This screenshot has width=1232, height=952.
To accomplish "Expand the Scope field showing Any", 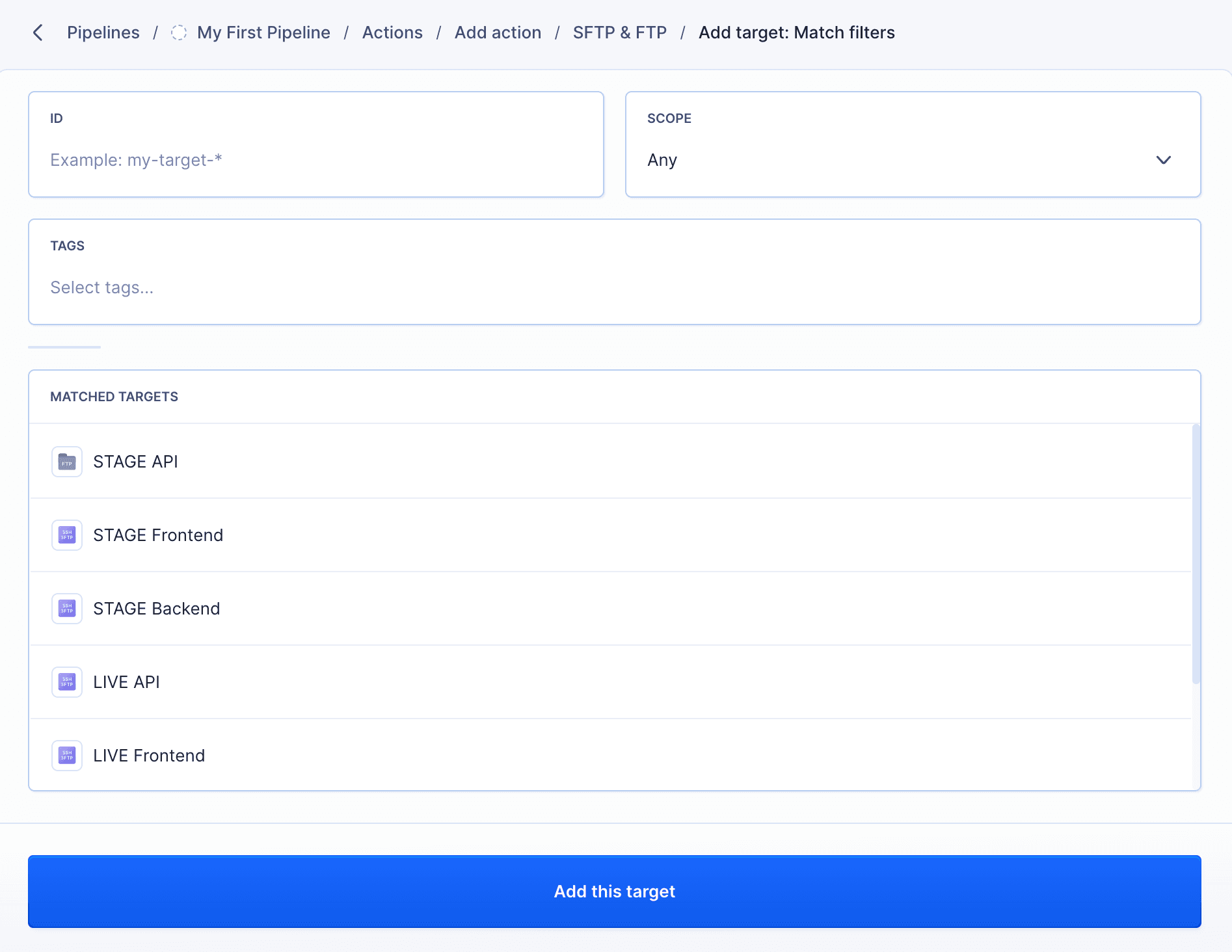I will (x=913, y=144).
